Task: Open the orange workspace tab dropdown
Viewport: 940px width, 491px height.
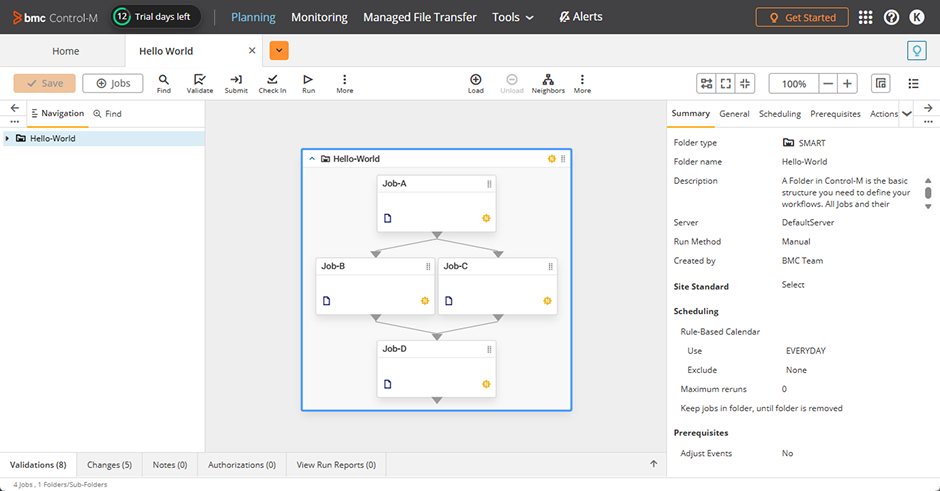Action: (x=279, y=51)
